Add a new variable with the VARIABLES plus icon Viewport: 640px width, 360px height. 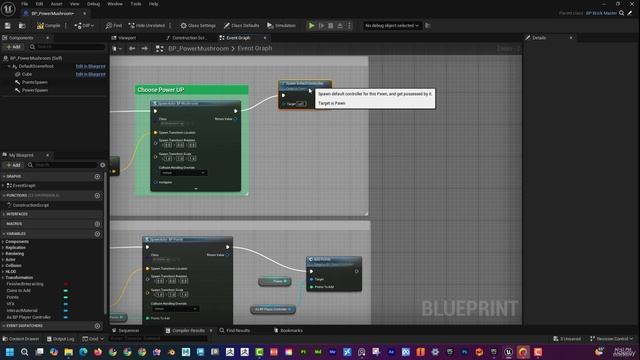click(x=97, y=234)
